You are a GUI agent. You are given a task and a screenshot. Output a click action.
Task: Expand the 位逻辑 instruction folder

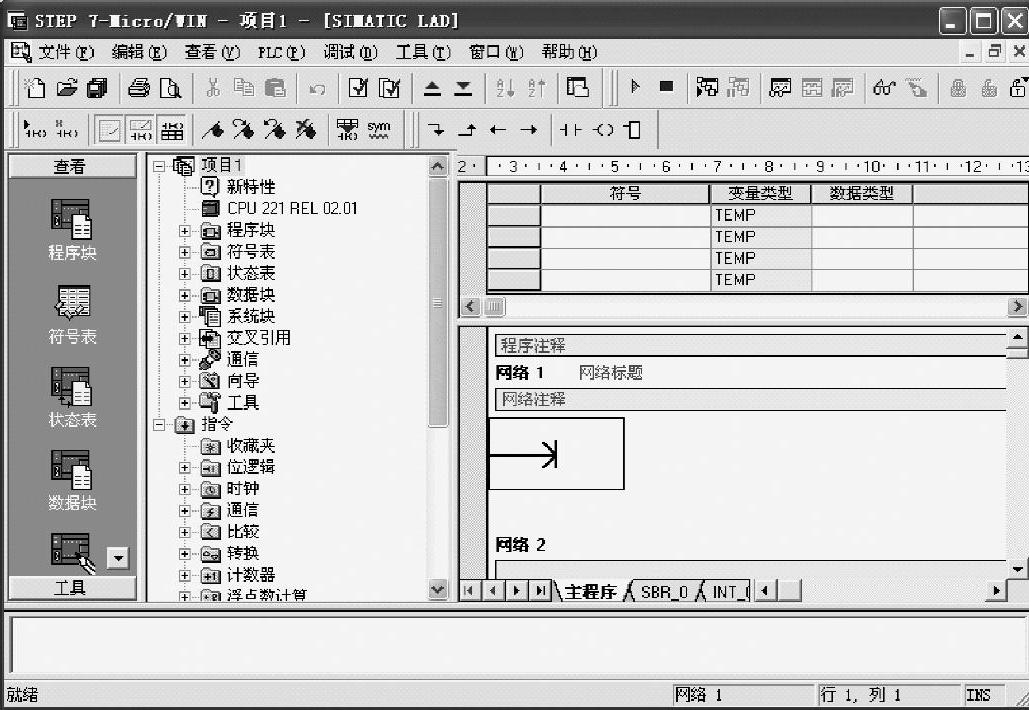point(185,467)
